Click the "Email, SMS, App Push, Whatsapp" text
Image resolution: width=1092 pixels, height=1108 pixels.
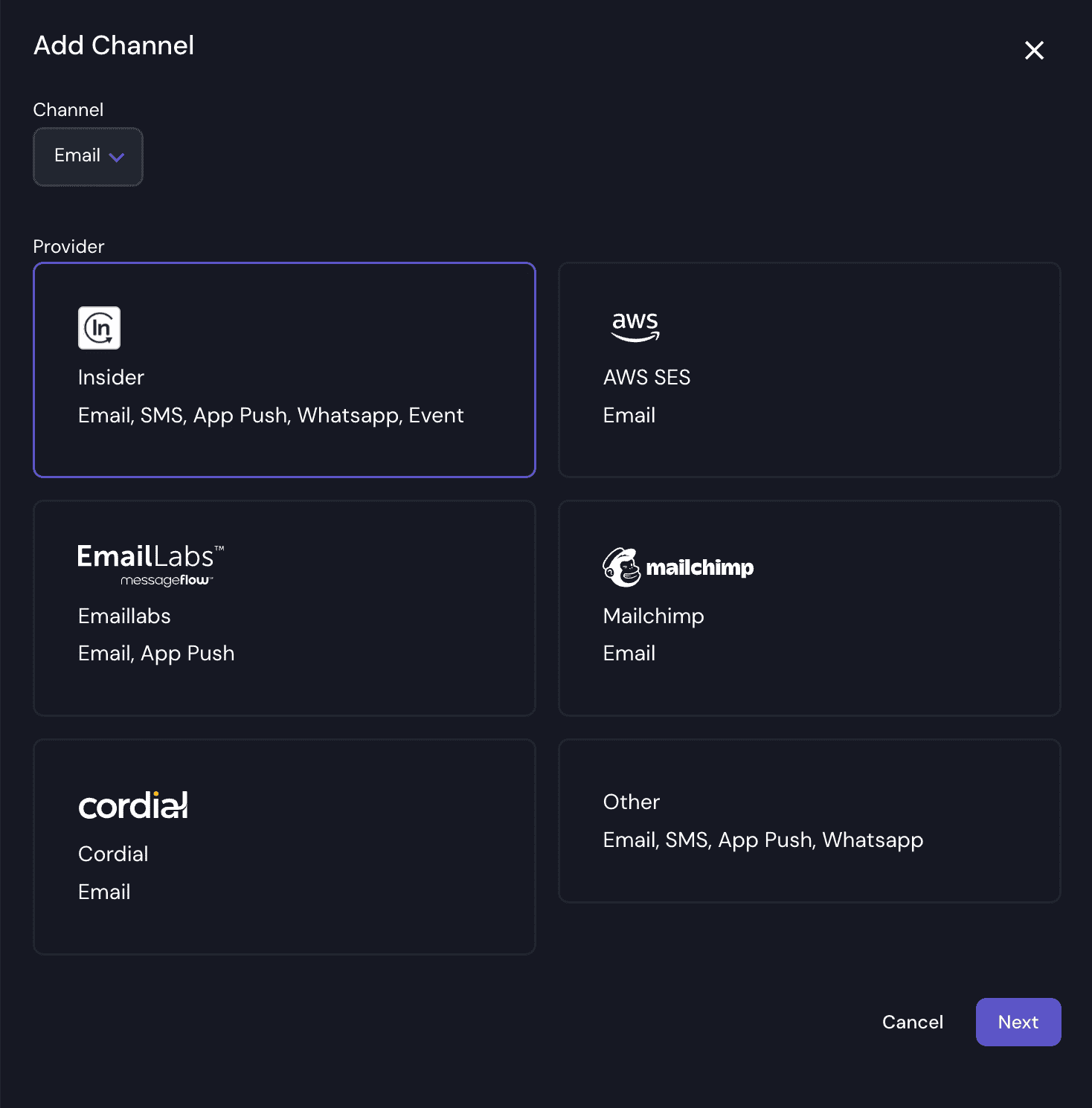(x=762, y=840)
